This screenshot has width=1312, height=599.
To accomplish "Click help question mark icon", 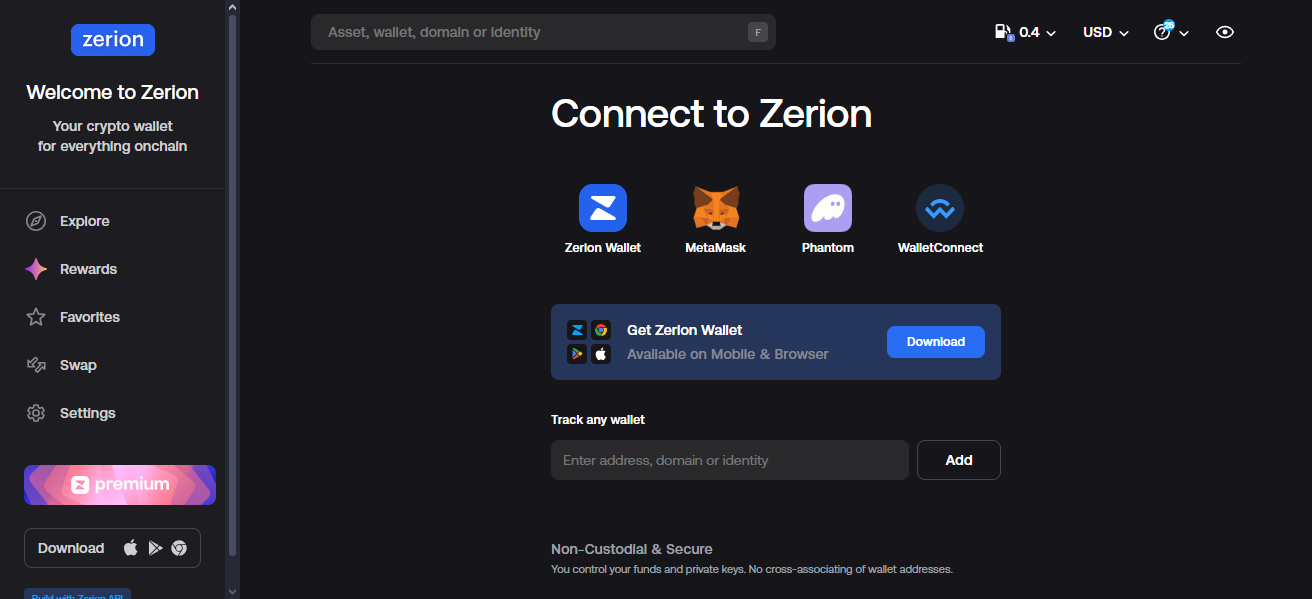I will tap(1162, 32).
